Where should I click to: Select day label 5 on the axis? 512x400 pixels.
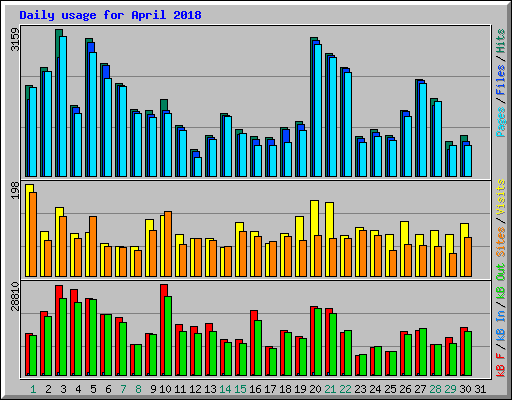[x=93, y=389]
